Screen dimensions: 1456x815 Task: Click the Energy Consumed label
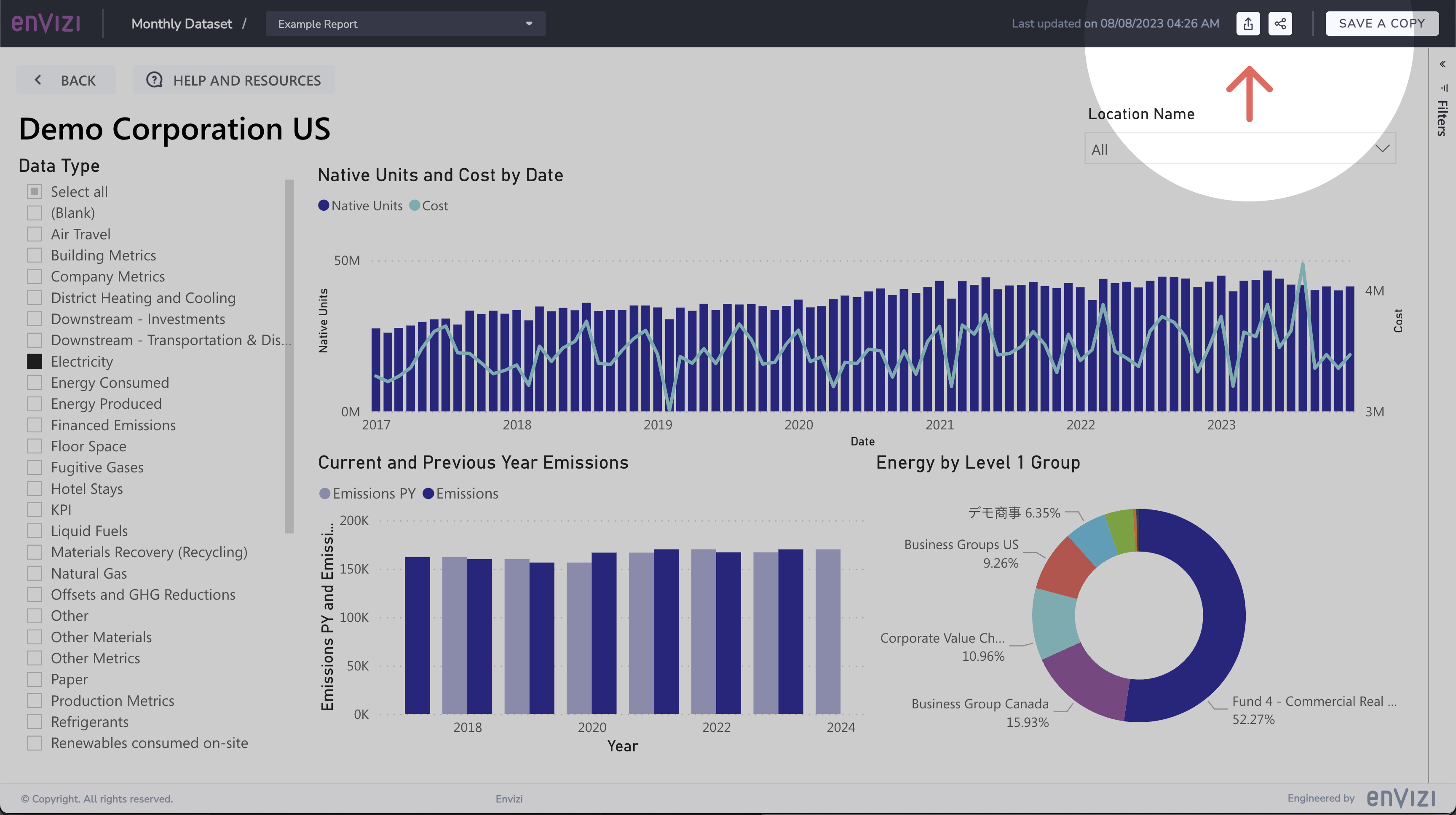coord(110,383)
